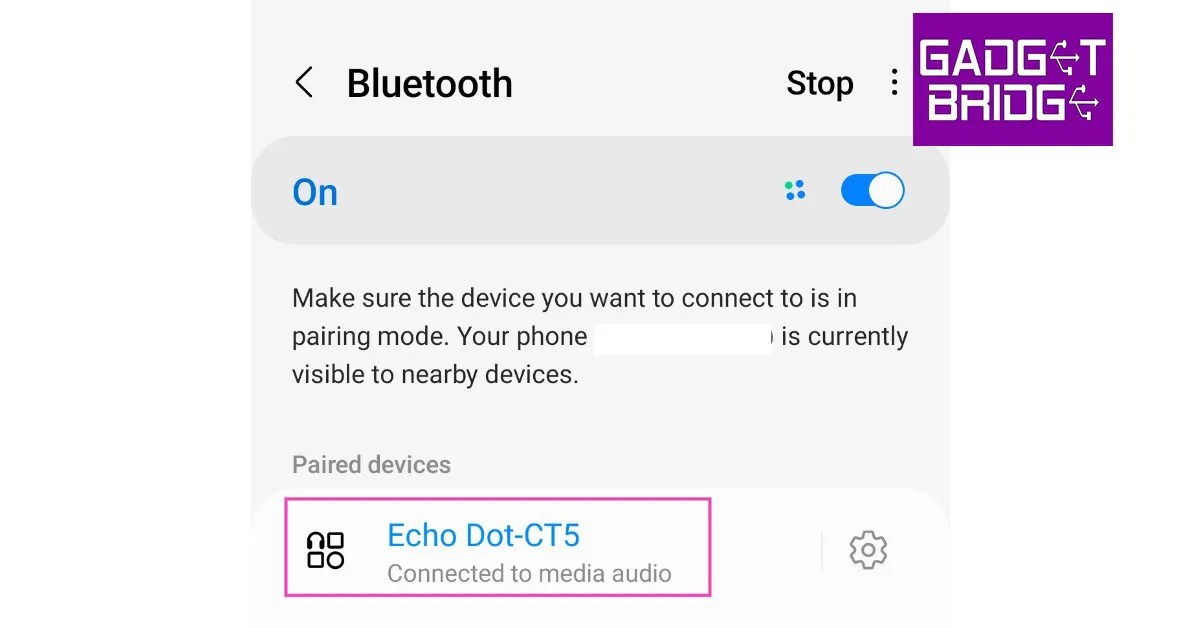Go back using the arrow beside Bluetooth
1200x628 pixels.
point(304,83)
